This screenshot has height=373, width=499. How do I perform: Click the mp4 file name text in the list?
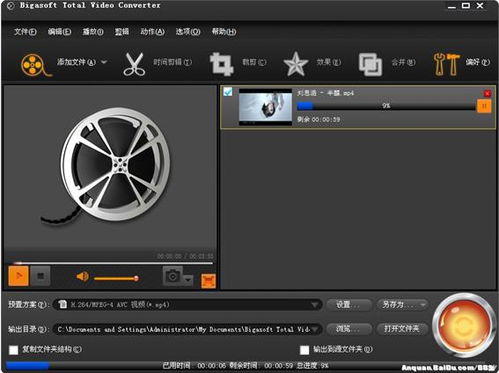point(325,93)
